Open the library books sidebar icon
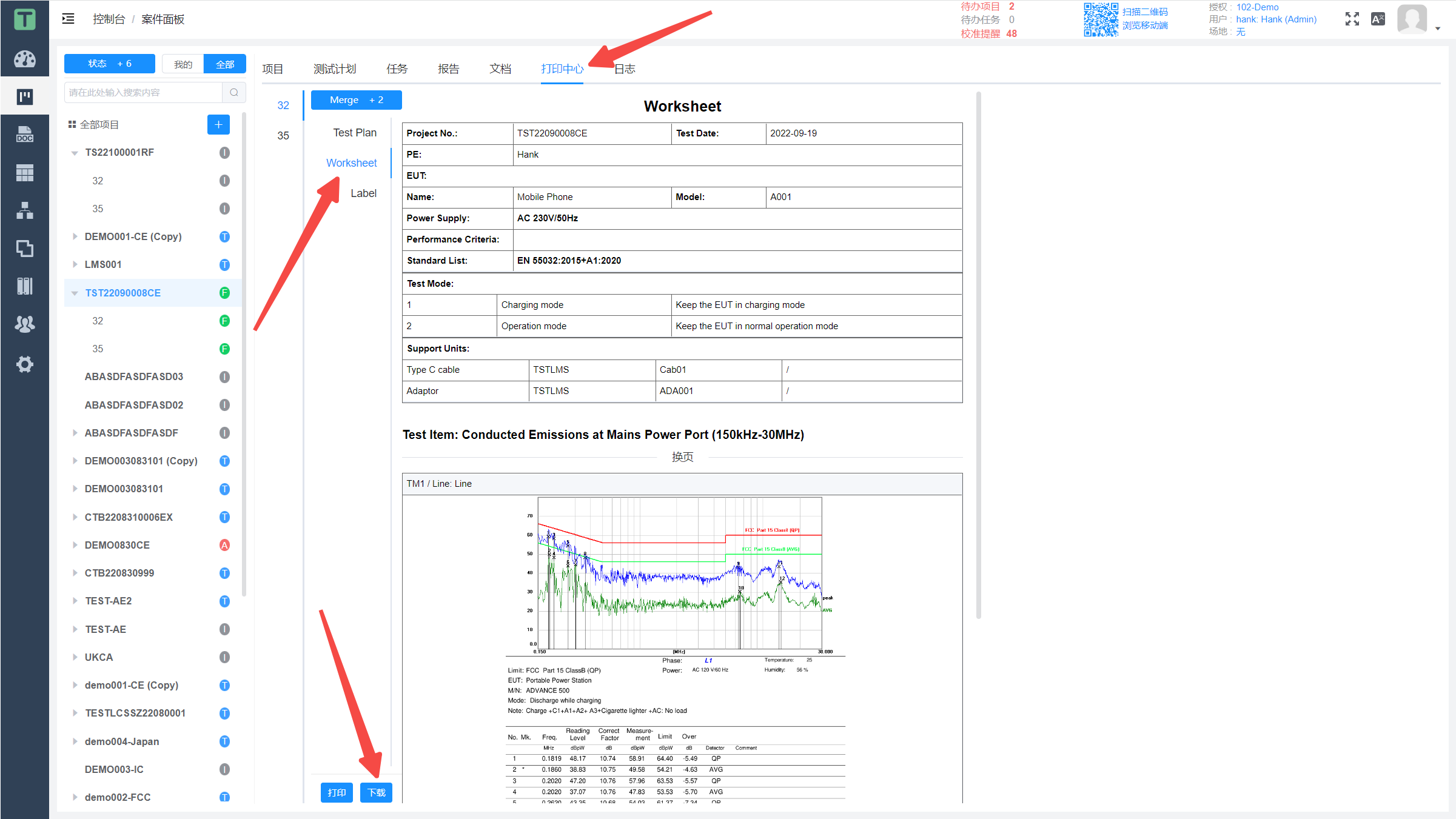Viewport: 1456px width, 819px height. (25, 286)
